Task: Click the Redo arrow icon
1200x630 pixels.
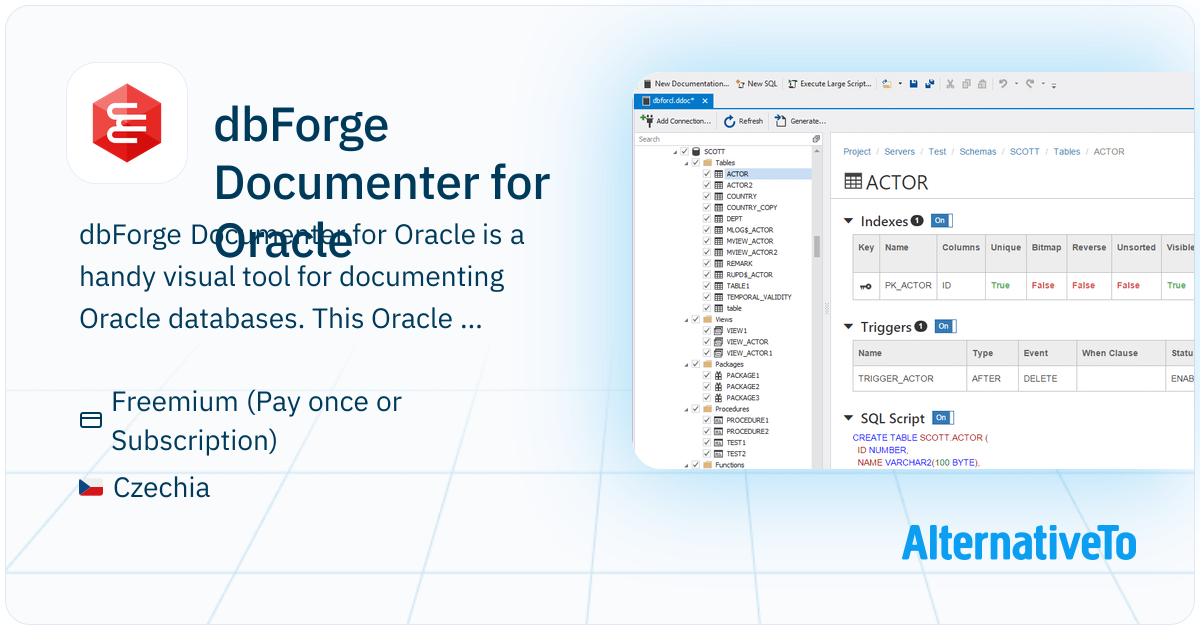Action: pos(1030,84)
